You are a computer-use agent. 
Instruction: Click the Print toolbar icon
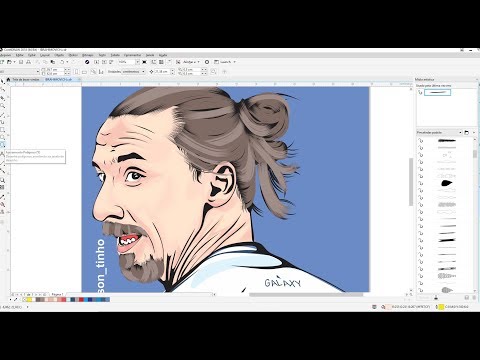click(28, 62)
